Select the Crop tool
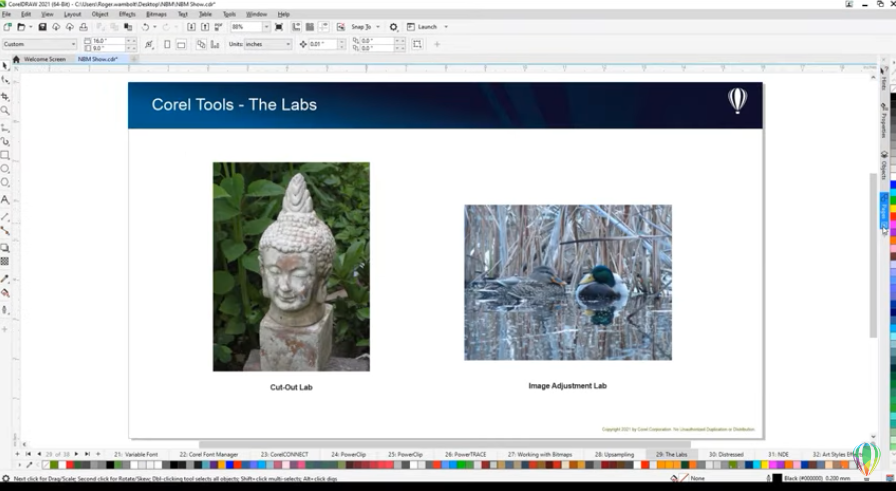The width and height of the screenshot is (896, 491). click(x=5, y=96)
